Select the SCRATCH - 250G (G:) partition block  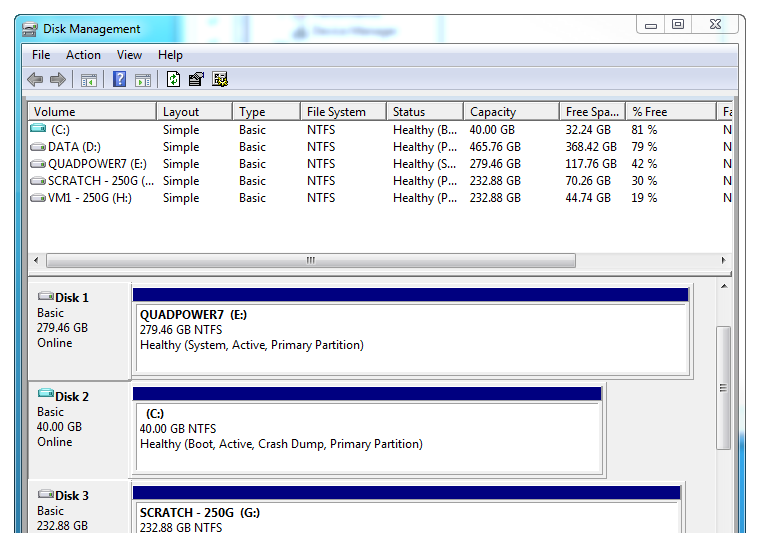(x=407, y=509)
